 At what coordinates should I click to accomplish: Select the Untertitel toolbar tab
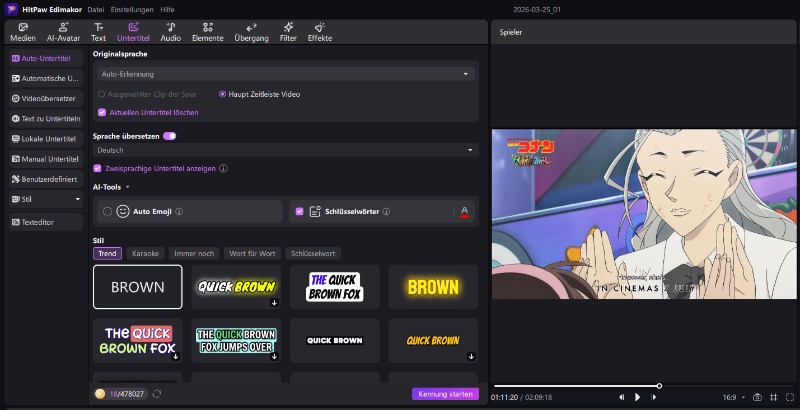133,32
